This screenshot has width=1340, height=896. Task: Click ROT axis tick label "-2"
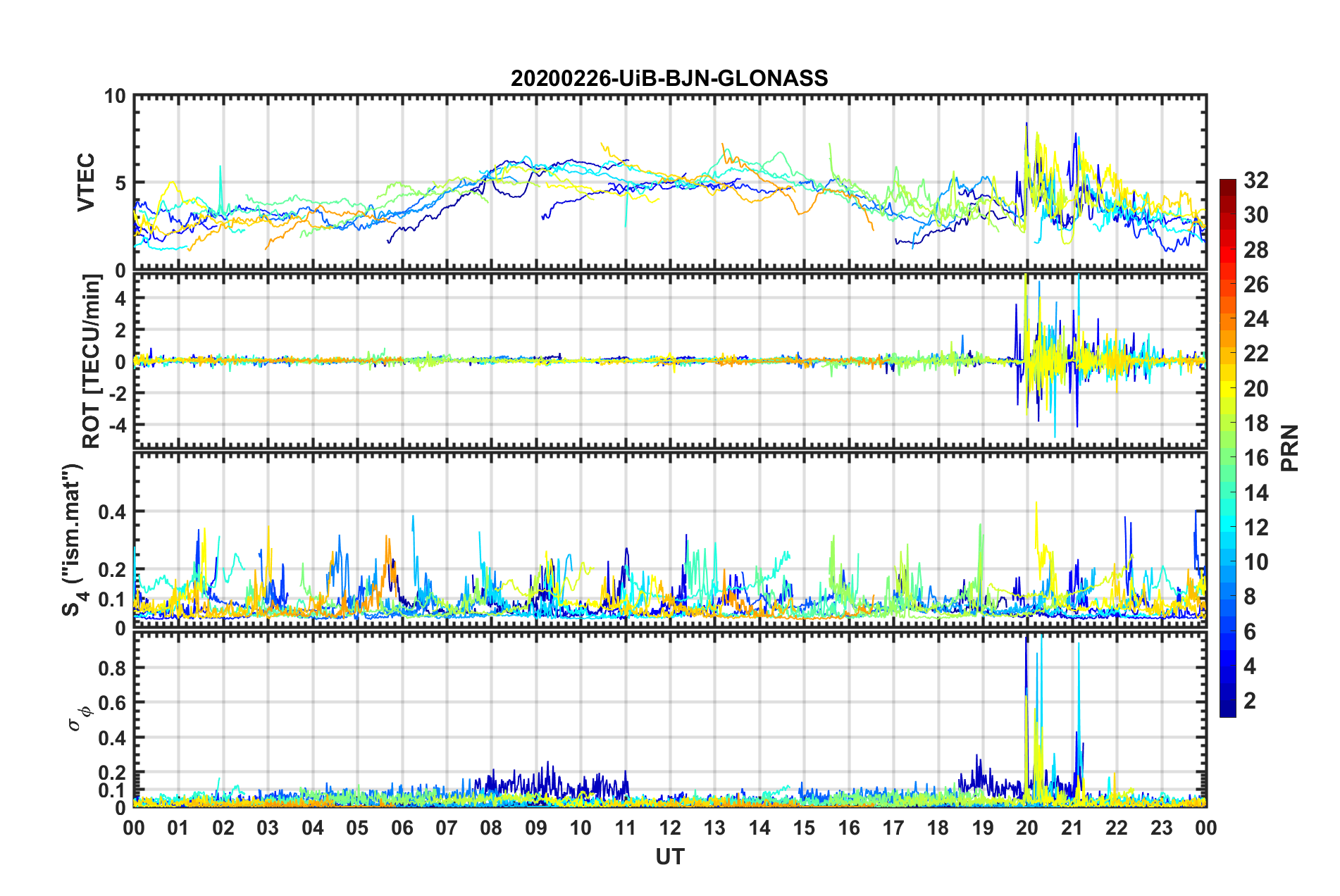[116, 393]
